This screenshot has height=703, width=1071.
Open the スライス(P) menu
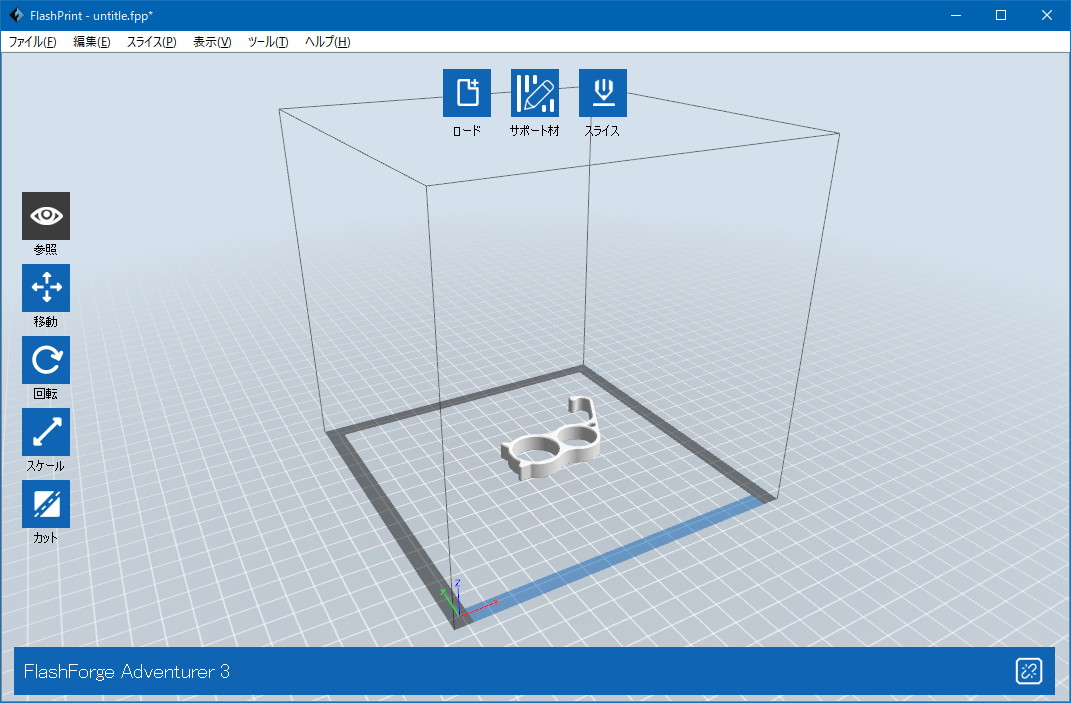(x=152, y=42)
